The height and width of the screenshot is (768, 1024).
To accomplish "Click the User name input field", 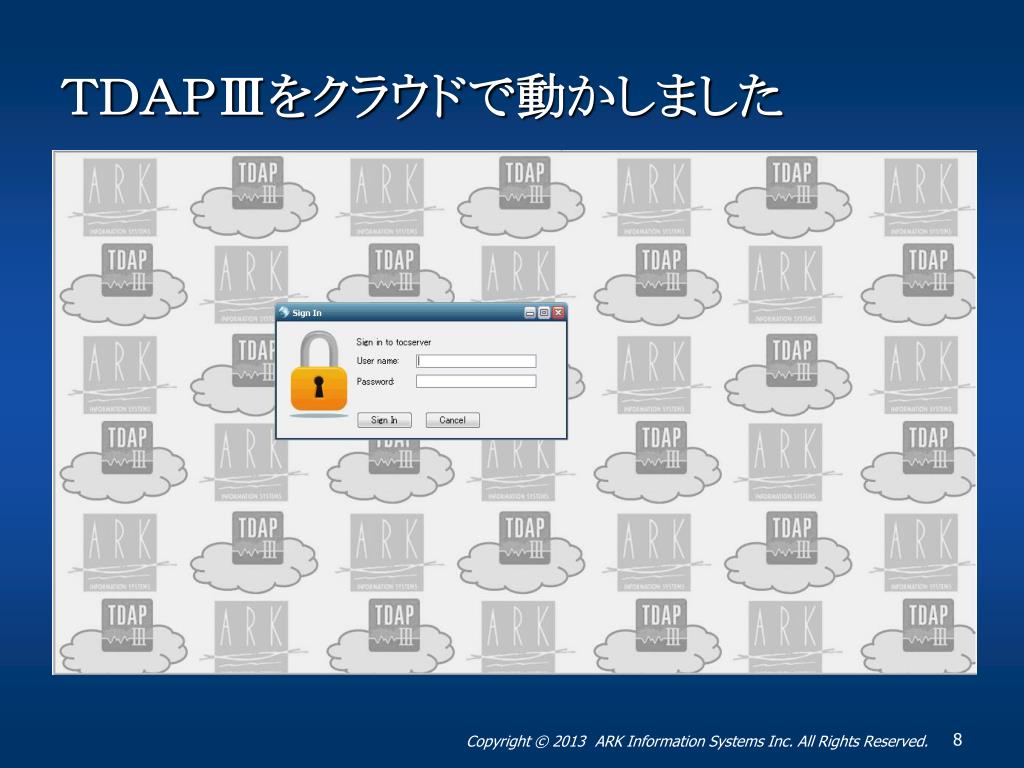I will point(476,361).
